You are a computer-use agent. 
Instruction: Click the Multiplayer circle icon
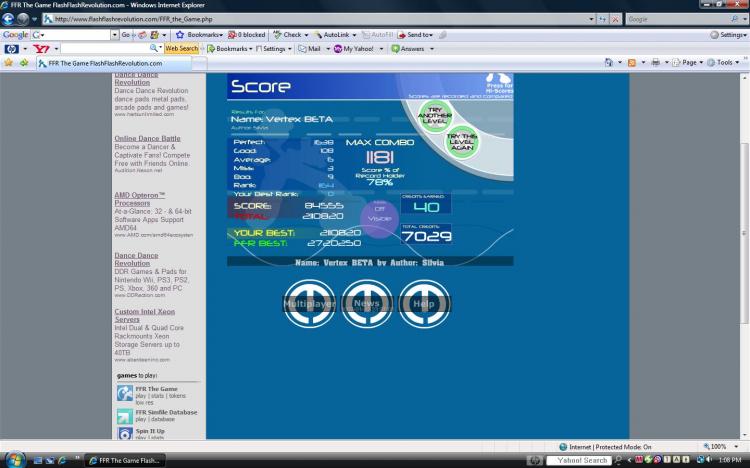click(309, 303)
